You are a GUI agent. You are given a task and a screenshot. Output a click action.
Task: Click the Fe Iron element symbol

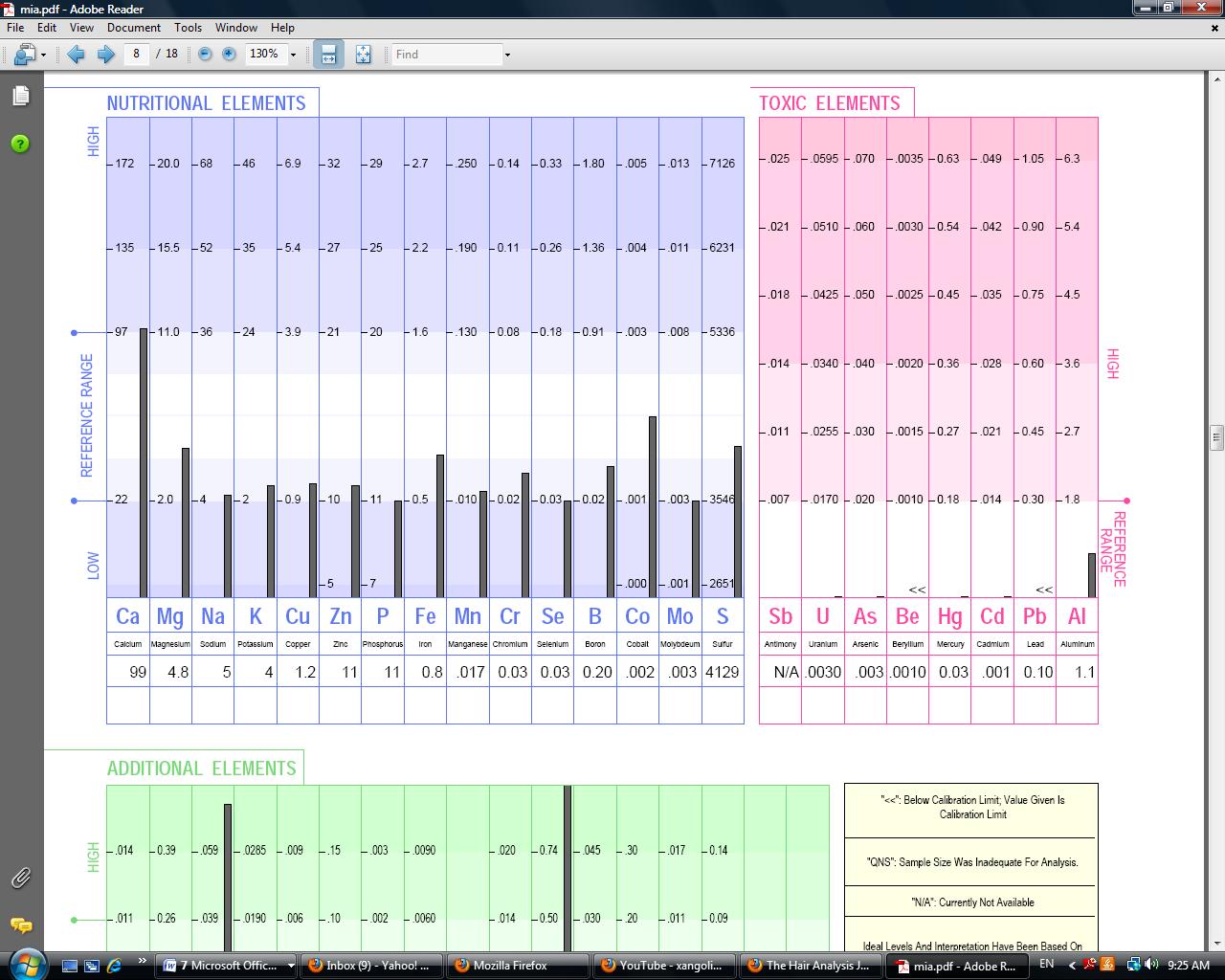pyautogui.click(x=425, y=616)
